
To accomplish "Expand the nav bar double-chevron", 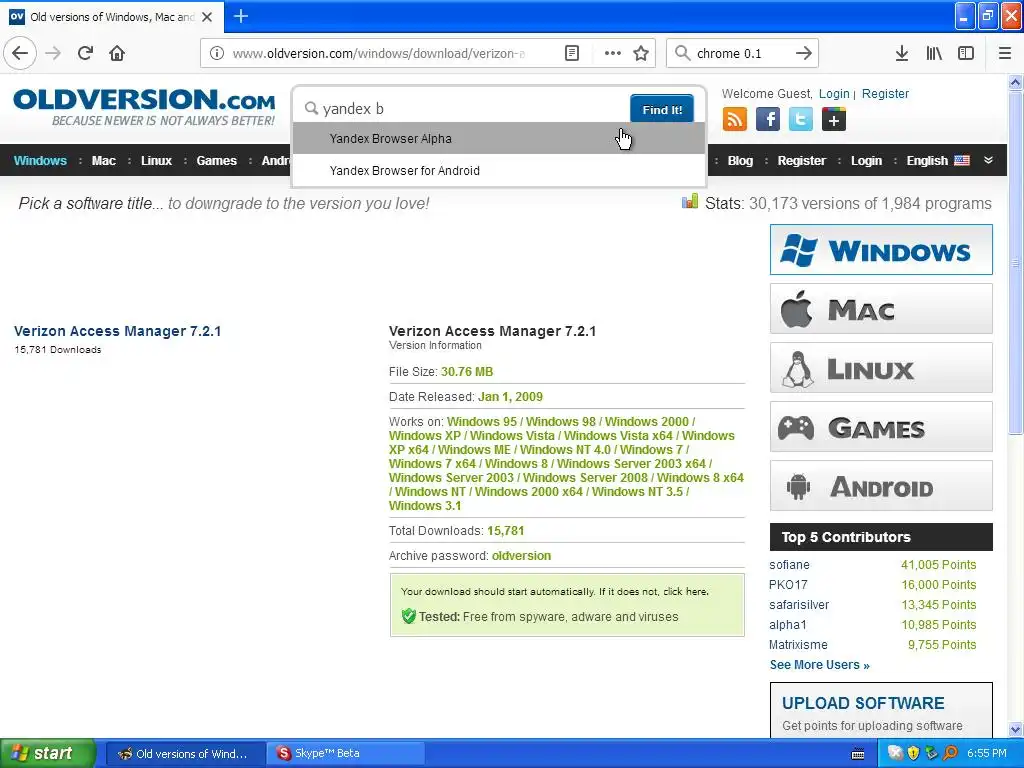I will coord(989,160).
